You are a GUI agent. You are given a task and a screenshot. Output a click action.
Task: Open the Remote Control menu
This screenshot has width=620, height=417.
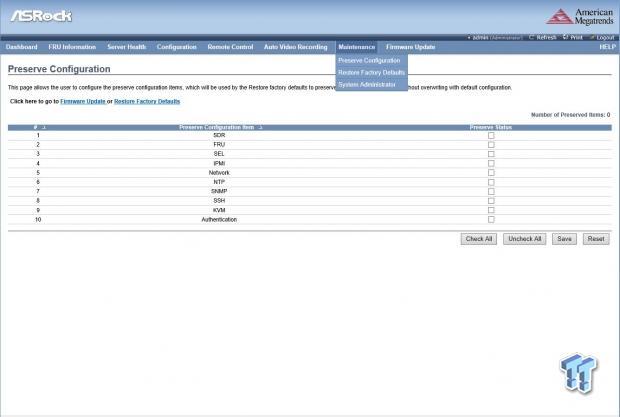coord(230,47)
